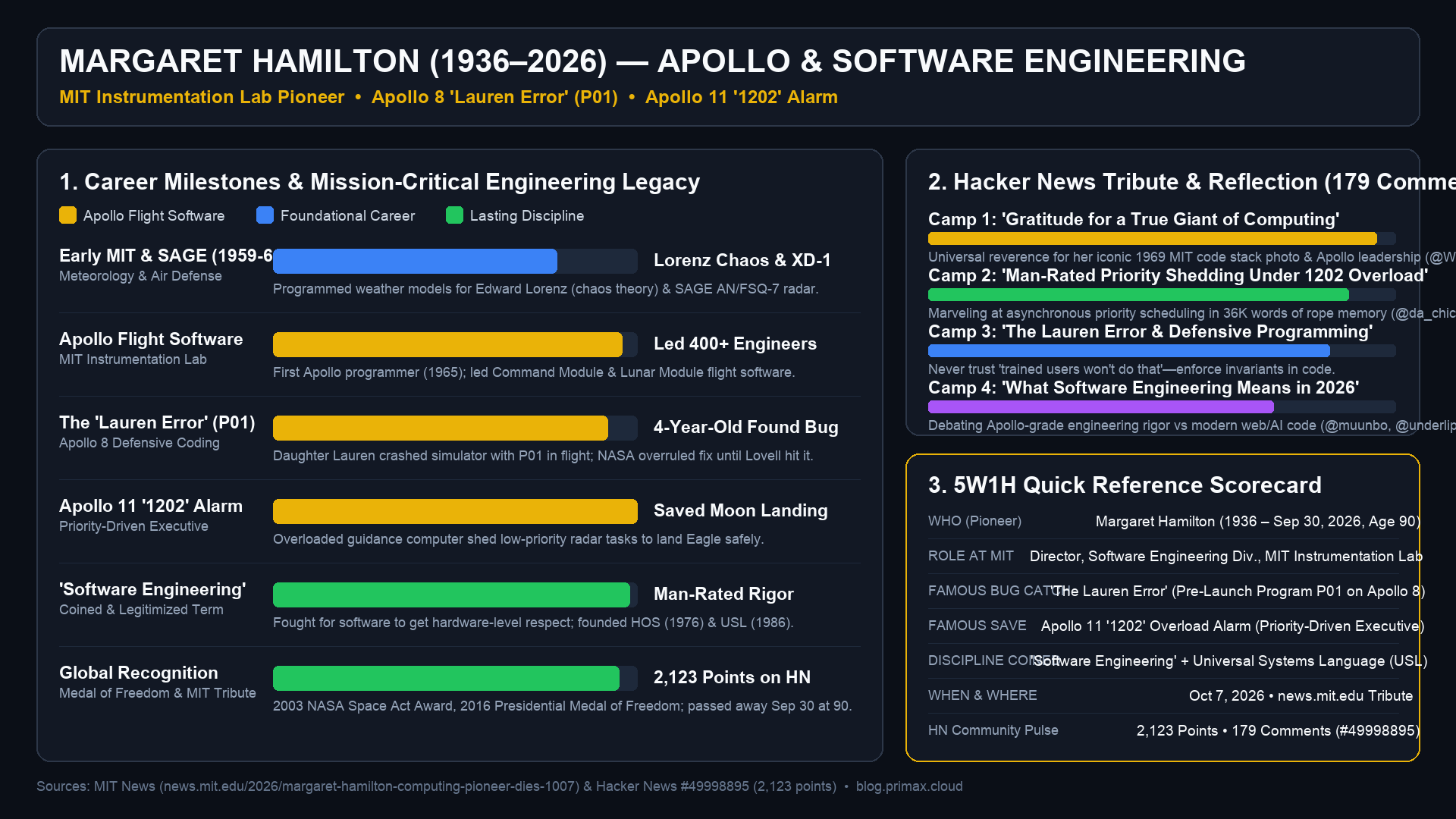Click subtitle text "Apollo 8 'Lauren Error' (P01)"
Screen dimensions: 1456x819
coord(494,97)
